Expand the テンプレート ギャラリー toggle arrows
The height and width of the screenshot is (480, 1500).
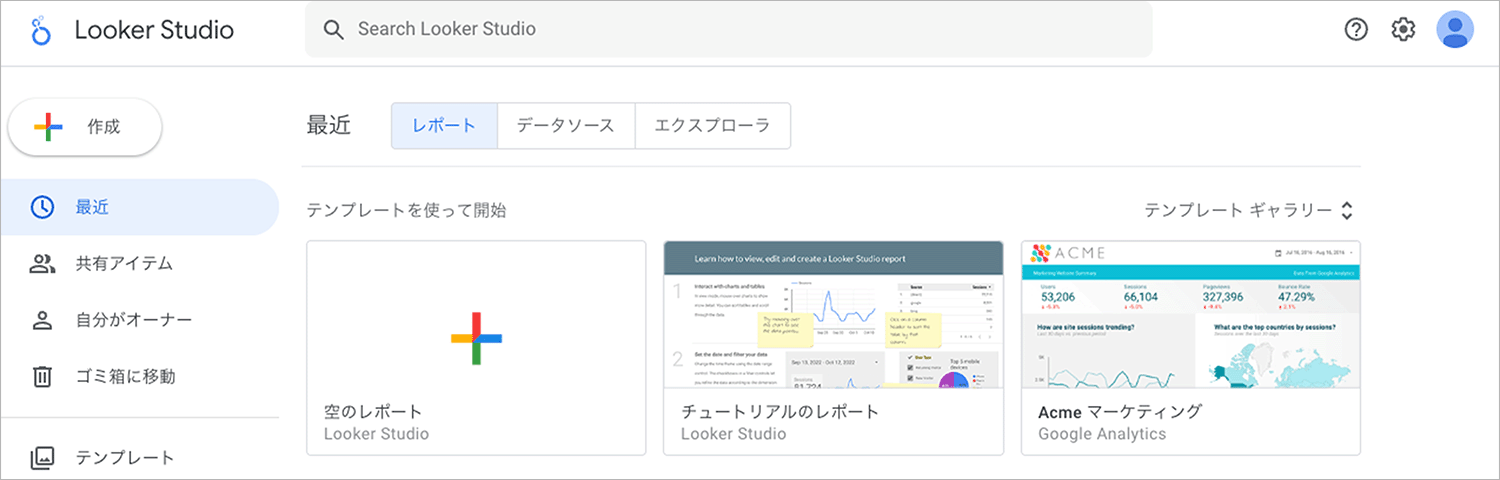(x=1347, y=211)
